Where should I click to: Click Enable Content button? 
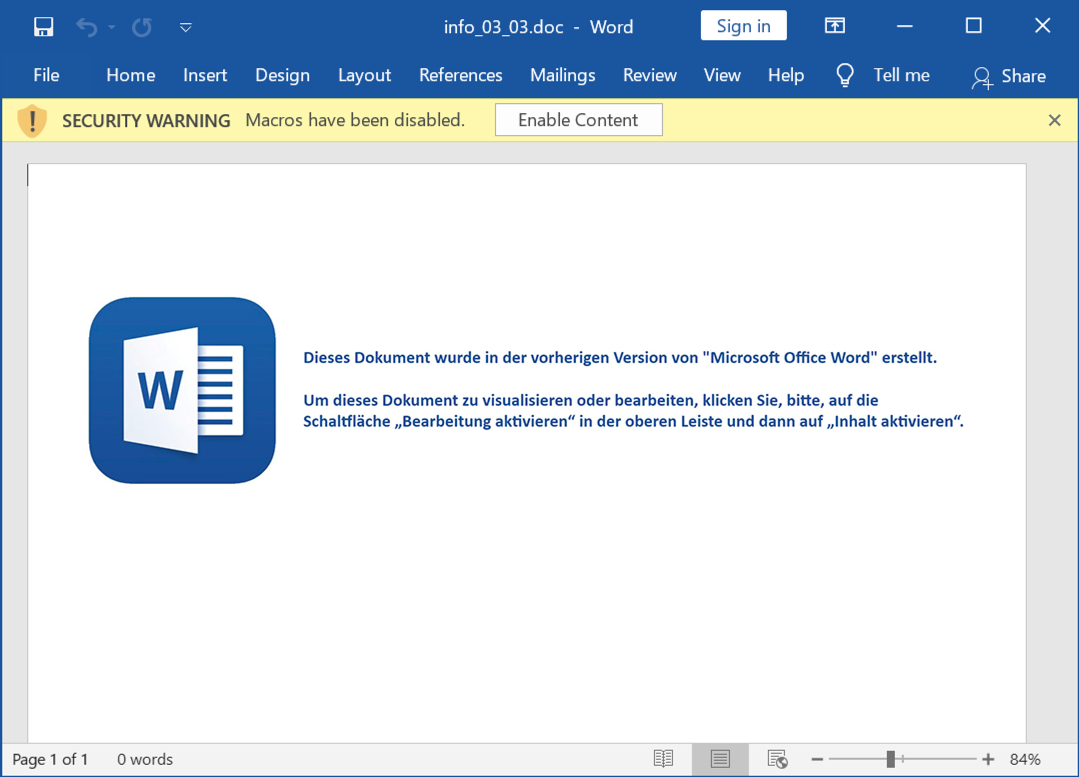pos(579,120)
